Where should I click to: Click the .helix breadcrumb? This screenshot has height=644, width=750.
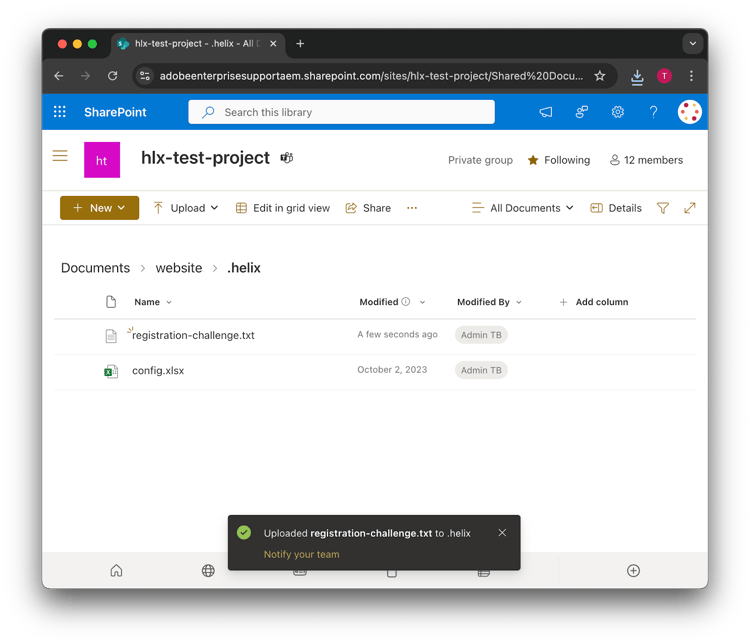point(244,268)
